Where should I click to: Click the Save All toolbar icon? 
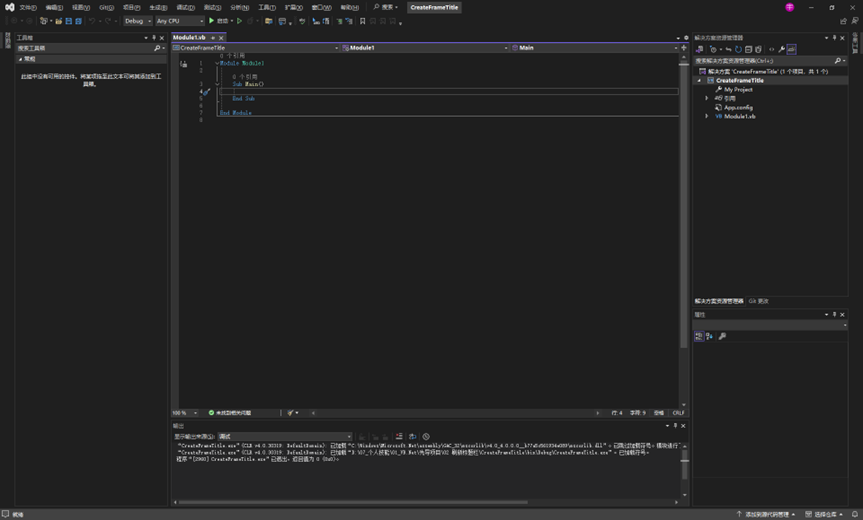[x=78, y=21]
